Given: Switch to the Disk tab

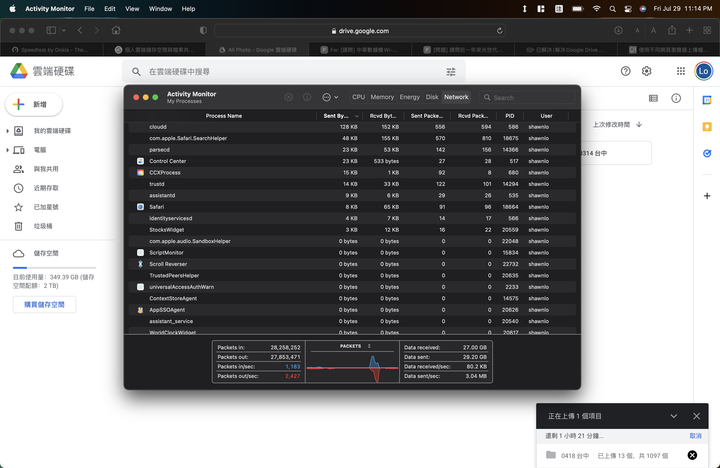Looking at the screenshot, I should pyautogui.click(x=432, y=97).
